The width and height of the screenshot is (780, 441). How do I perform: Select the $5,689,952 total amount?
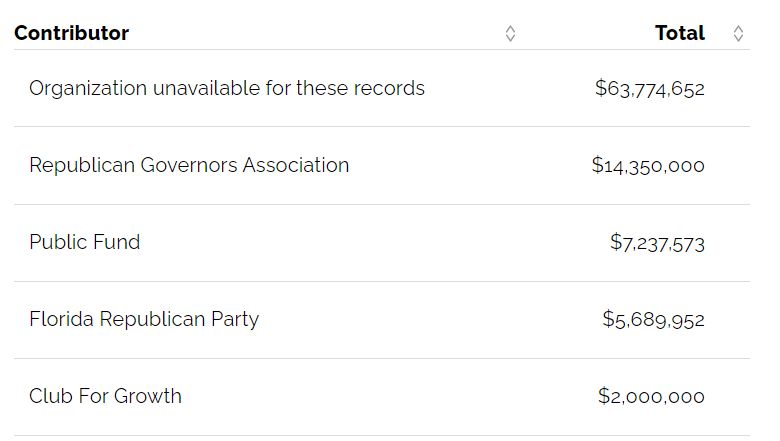click(653, 320)
